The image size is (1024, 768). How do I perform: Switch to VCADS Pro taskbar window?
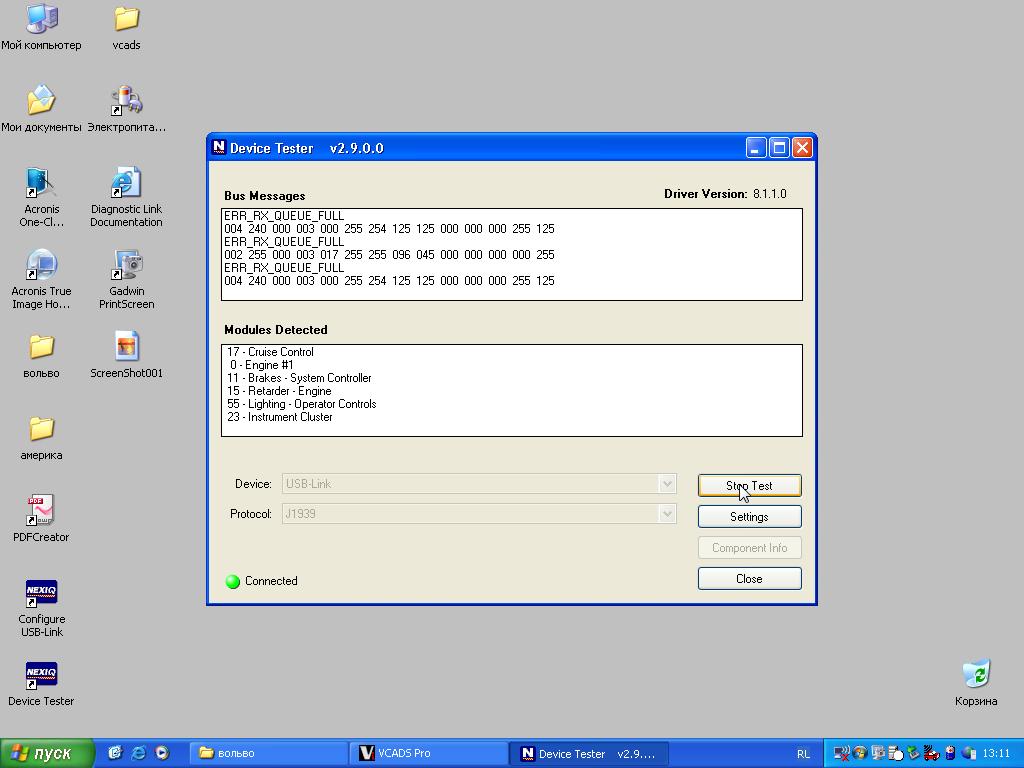(x=428, y=753)
